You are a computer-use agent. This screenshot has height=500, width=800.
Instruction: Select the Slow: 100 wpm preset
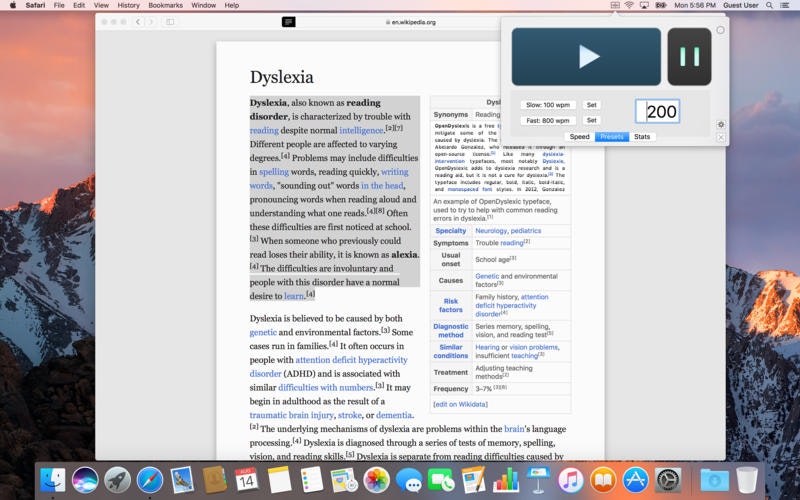(548, 105)
